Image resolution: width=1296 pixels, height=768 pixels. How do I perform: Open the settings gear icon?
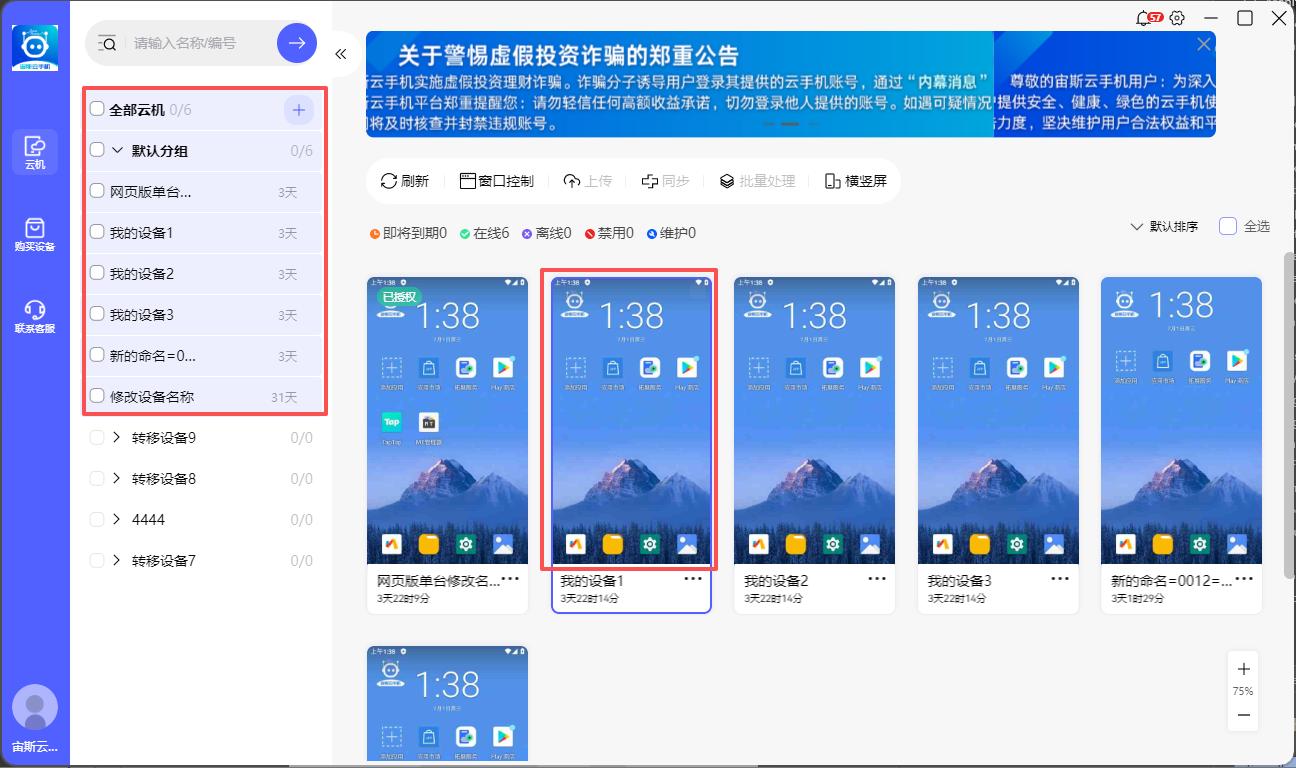click(1177, 18)
